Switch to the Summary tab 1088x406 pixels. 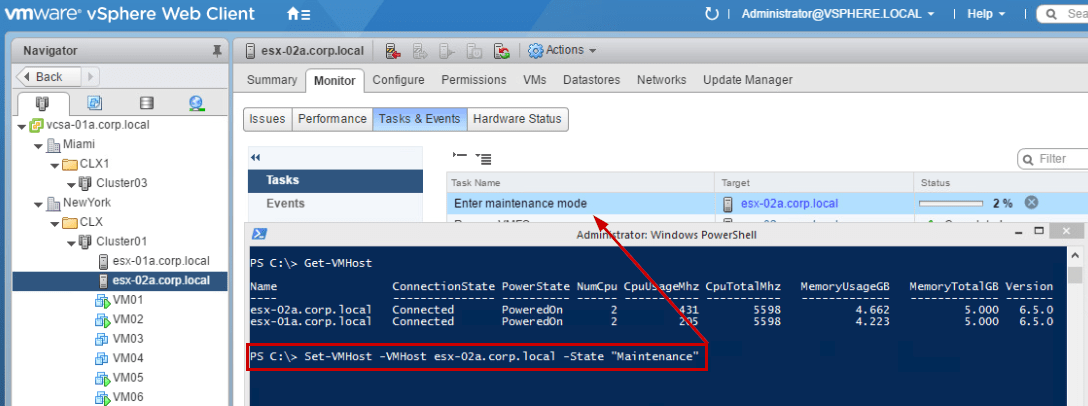pyautogui.click(x=272, y=80)
